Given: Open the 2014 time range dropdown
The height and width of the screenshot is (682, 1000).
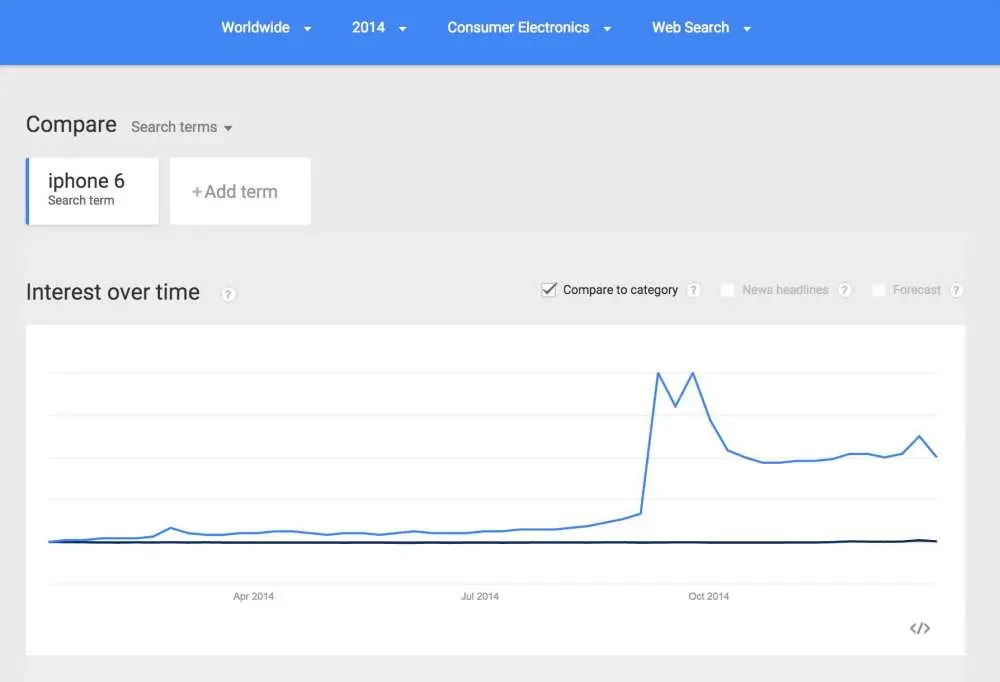Looking at the screenshot, I should (379, 27).
